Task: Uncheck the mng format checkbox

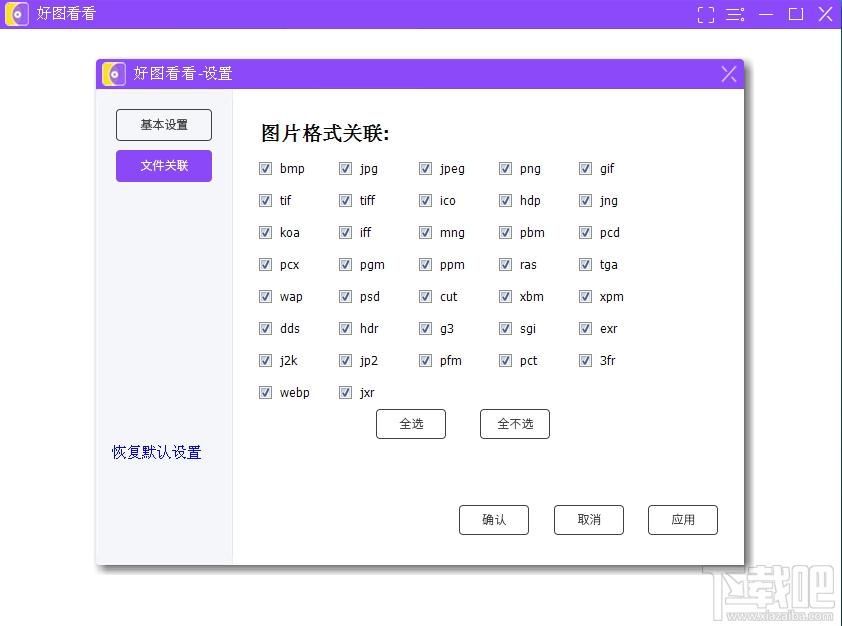Action: pyautogui.click(x=425, y=232)
